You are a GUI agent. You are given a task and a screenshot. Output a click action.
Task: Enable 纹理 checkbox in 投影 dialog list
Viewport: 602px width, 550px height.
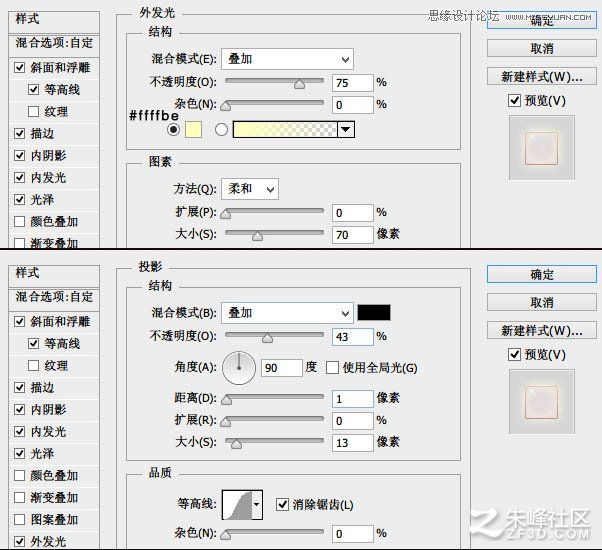(33, 365)
